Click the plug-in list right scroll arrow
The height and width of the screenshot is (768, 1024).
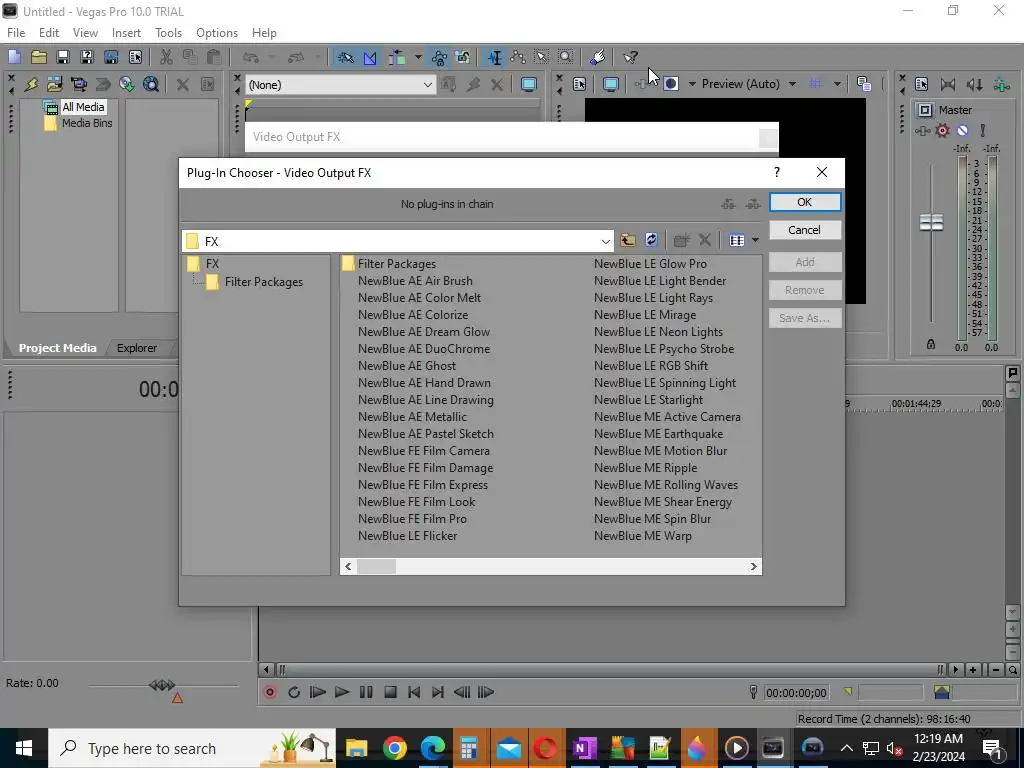(754, 567)
